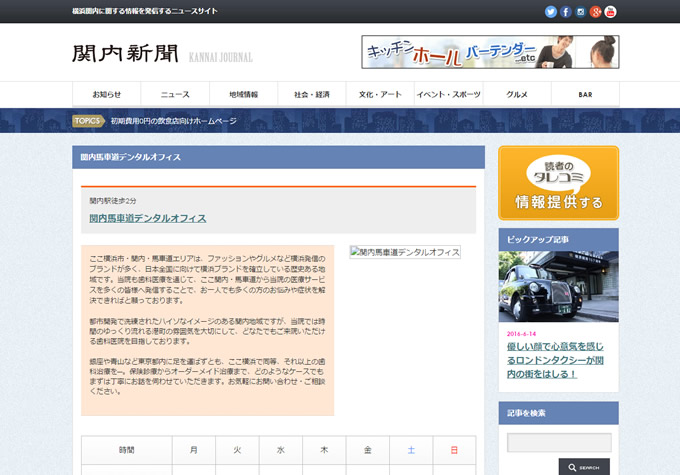Click the 木 column header

(324, 450)
